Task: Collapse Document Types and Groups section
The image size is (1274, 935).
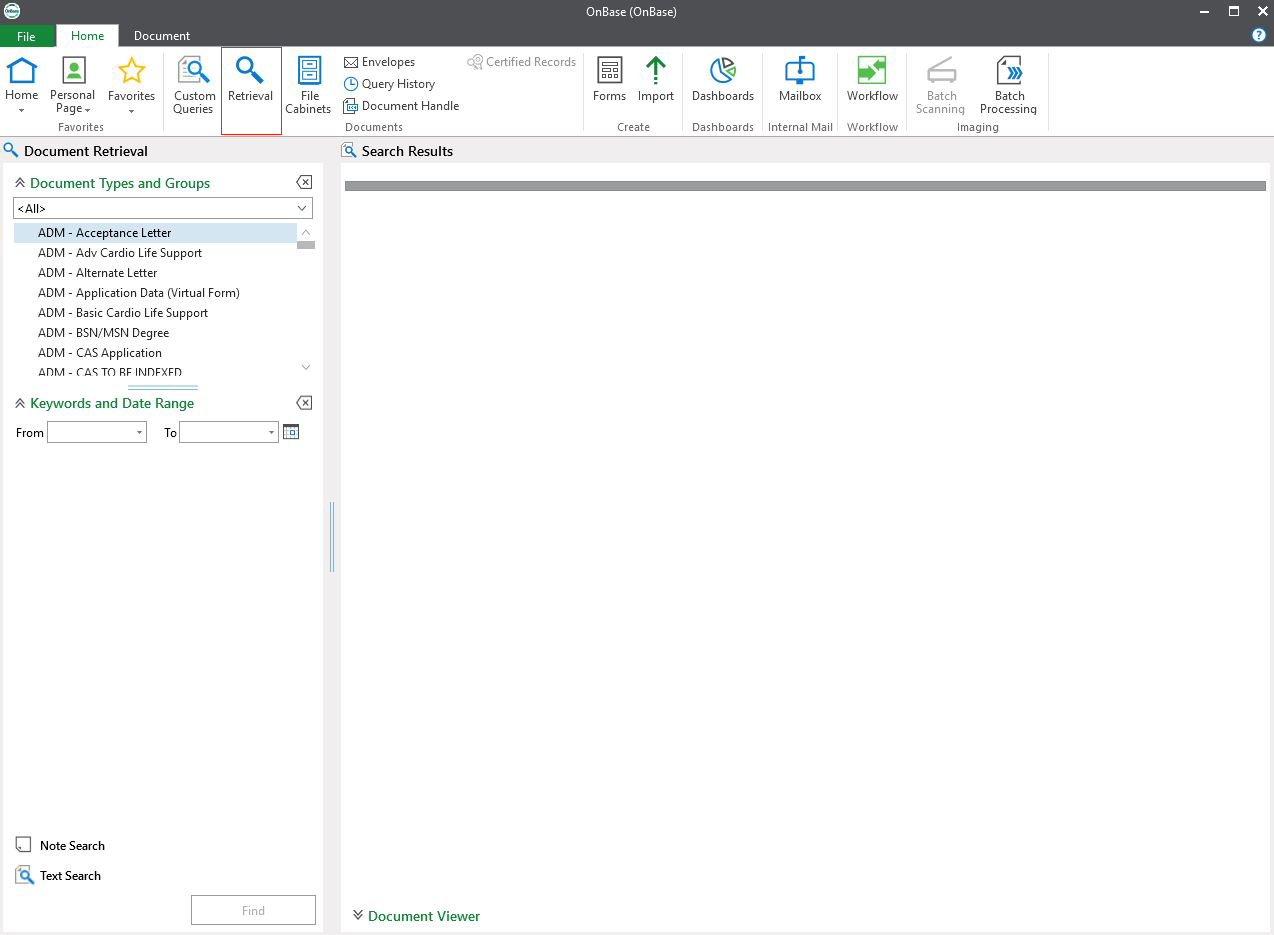Action: coord(20,183)
